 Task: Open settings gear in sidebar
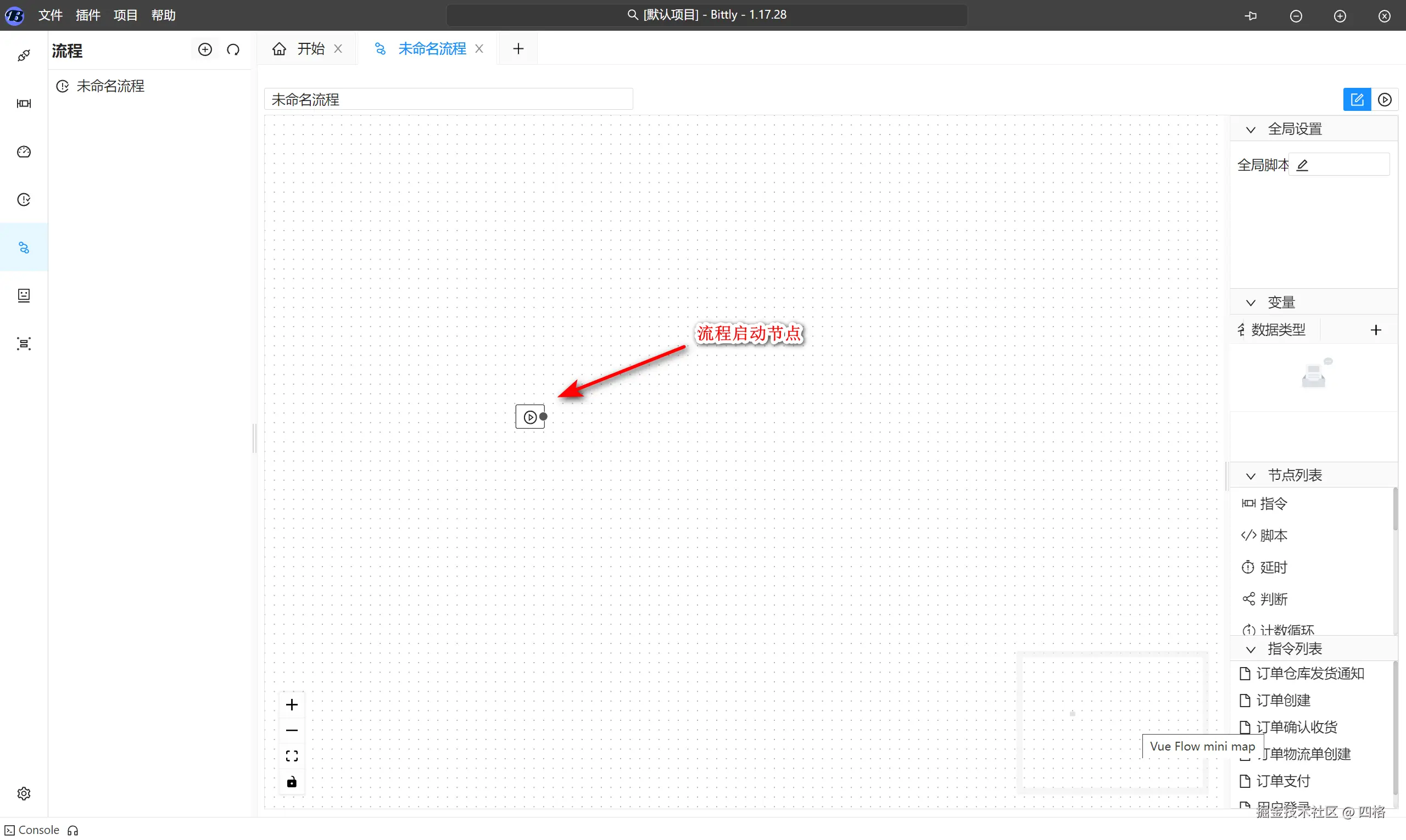point(24,793)
